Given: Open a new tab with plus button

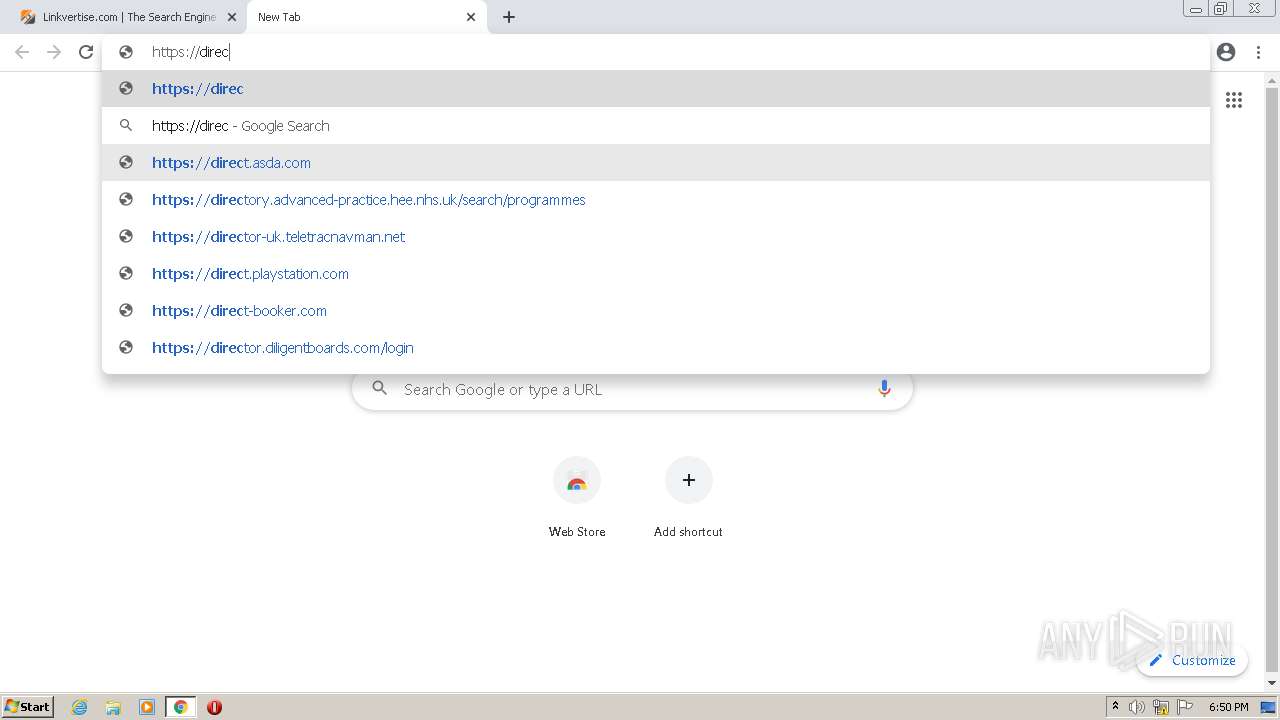Looking at the screenshot, I should 509,17.
